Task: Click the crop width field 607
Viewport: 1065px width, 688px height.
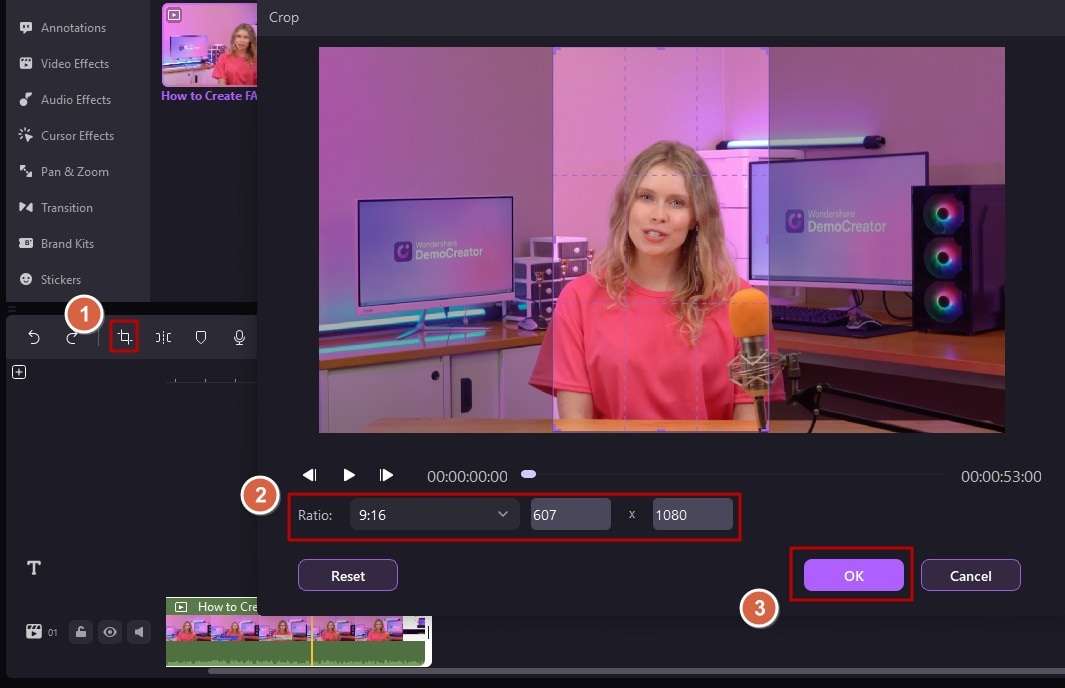Action: click(x=571, y=514)
